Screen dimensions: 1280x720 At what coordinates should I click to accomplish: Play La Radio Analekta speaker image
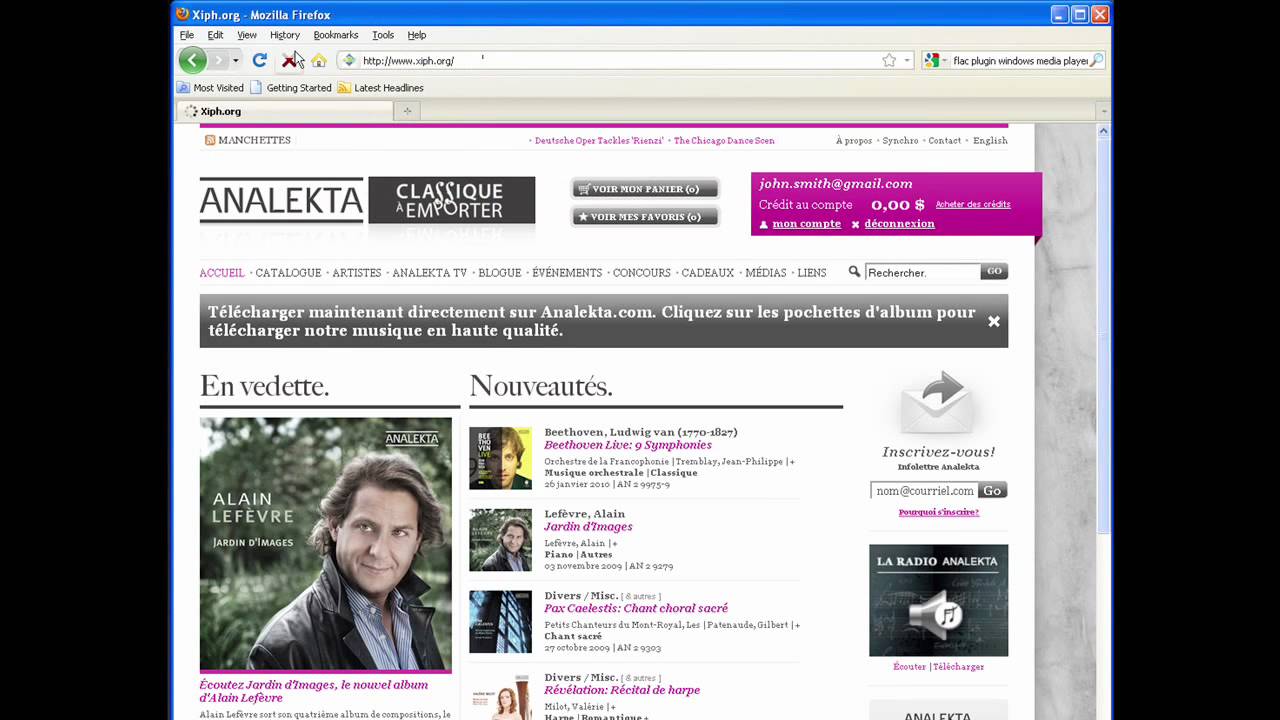(938, 600)
